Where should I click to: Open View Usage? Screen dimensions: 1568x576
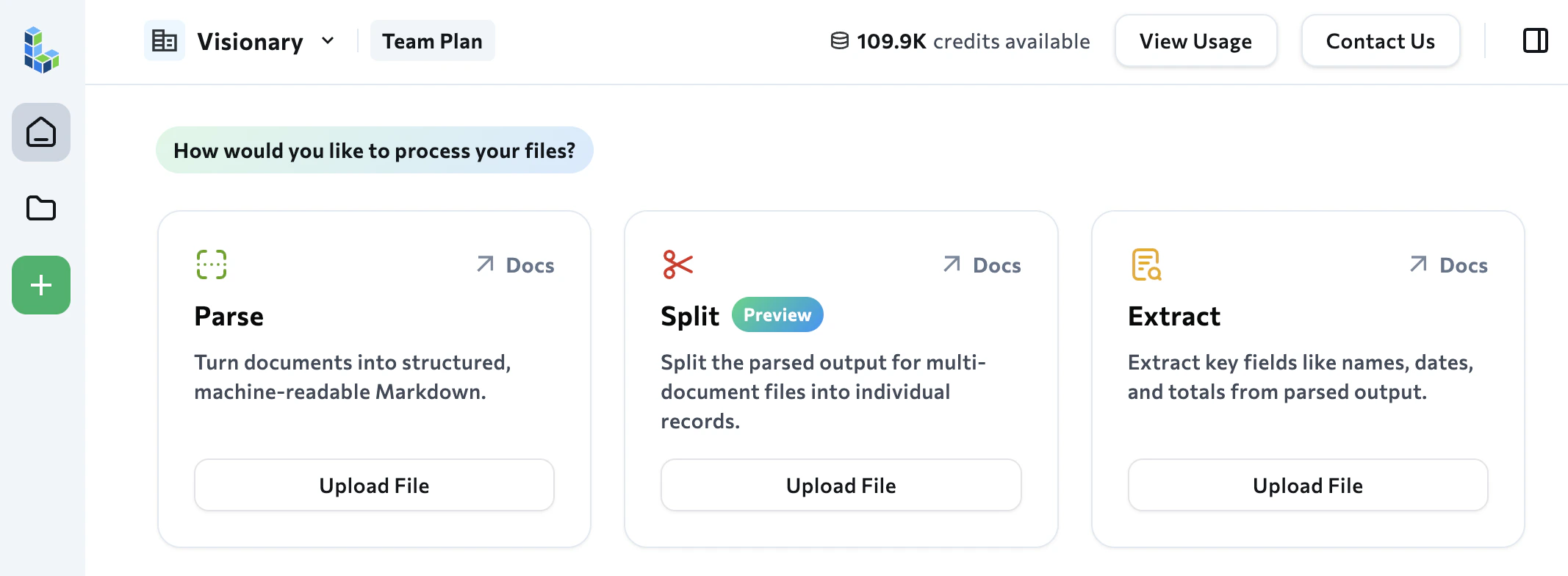[x=1195, y=41]
